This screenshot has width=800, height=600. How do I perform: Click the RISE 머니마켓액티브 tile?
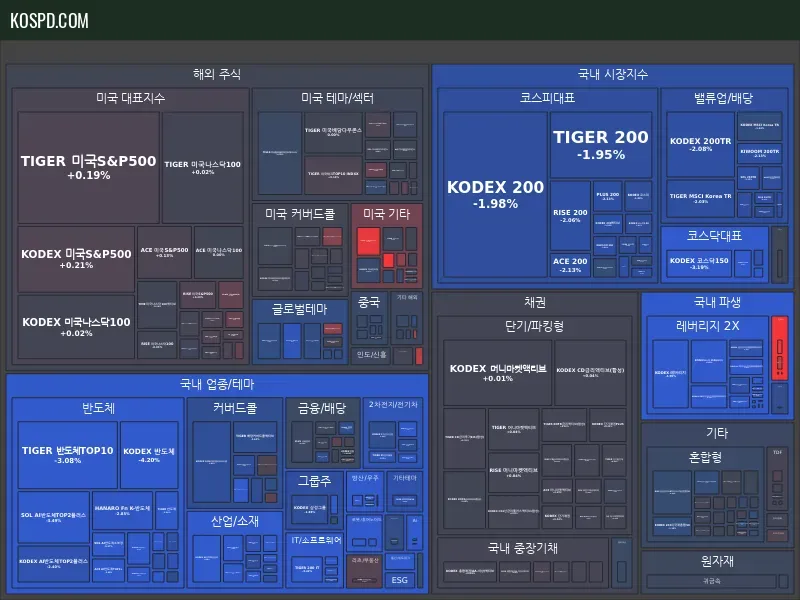click(513, 472)
